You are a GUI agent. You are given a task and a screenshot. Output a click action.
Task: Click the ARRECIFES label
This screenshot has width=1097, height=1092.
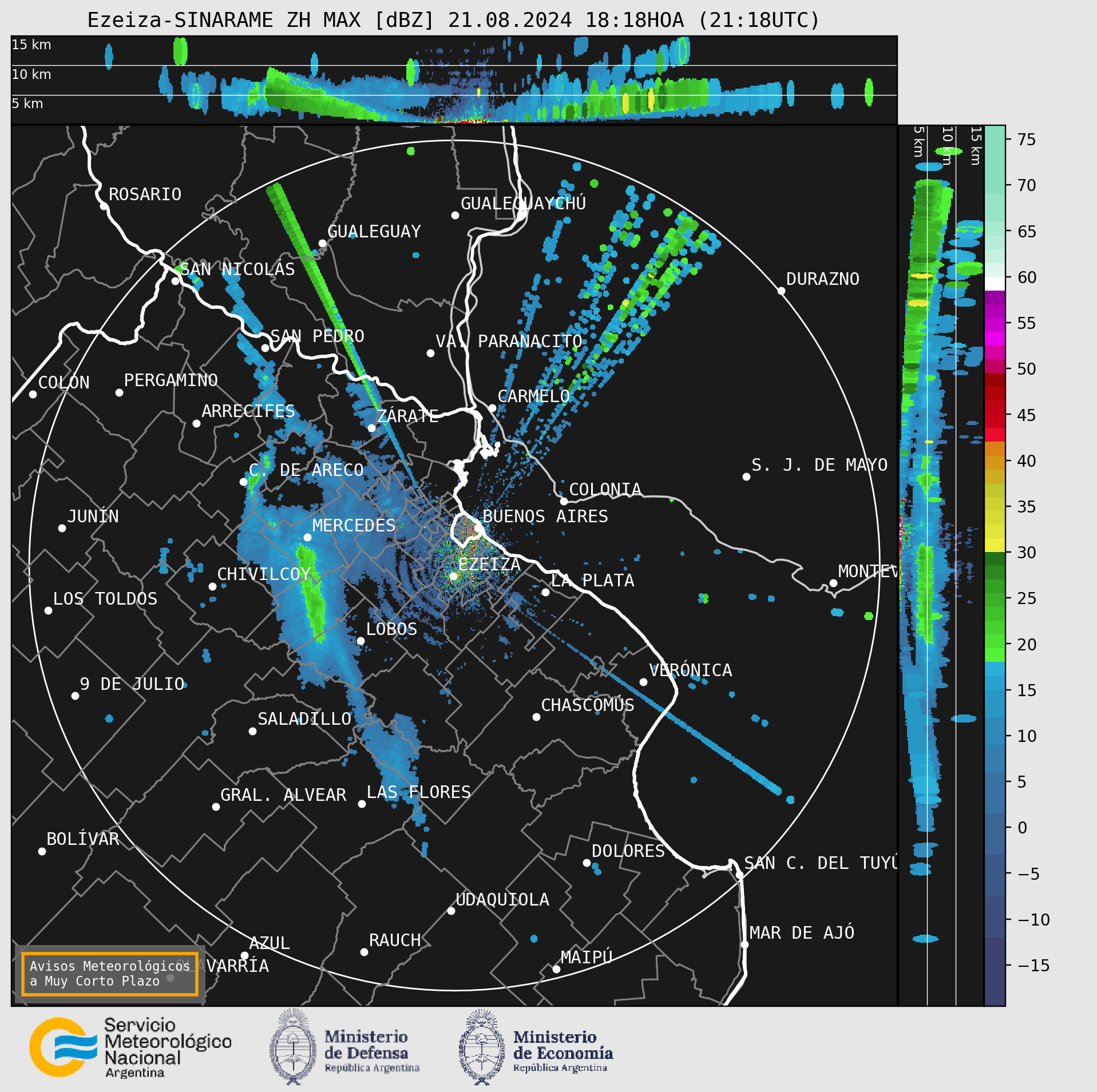[x=248, y=411]
